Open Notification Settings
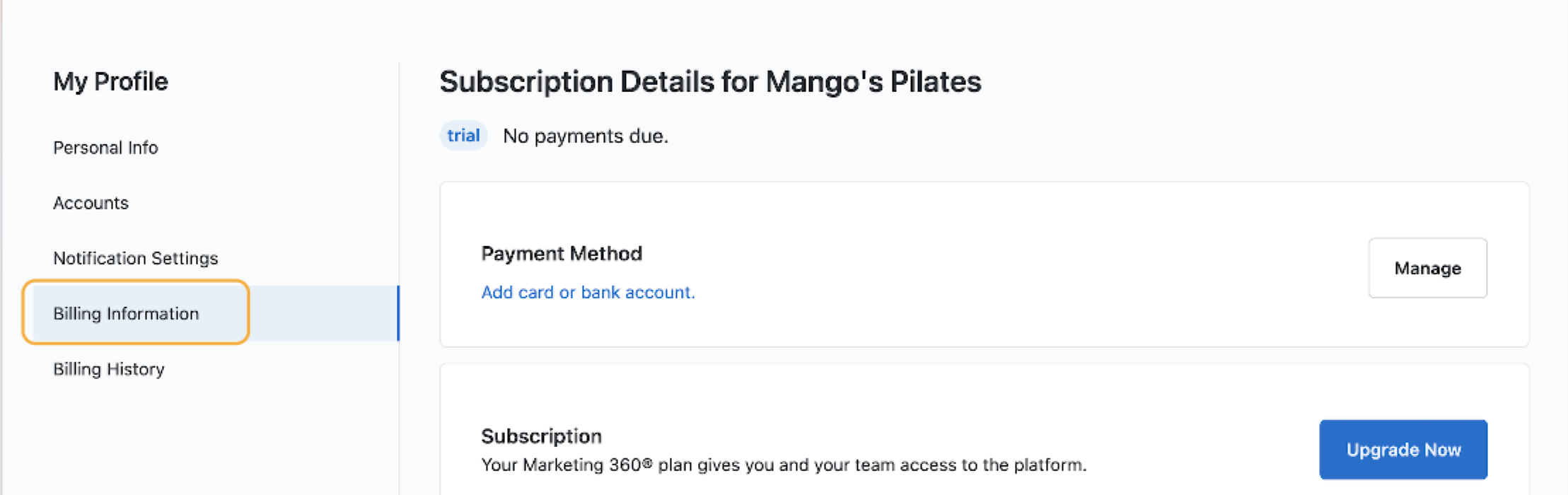The image size is (1568, 495). pyautogui.click(x=135, y=258)
